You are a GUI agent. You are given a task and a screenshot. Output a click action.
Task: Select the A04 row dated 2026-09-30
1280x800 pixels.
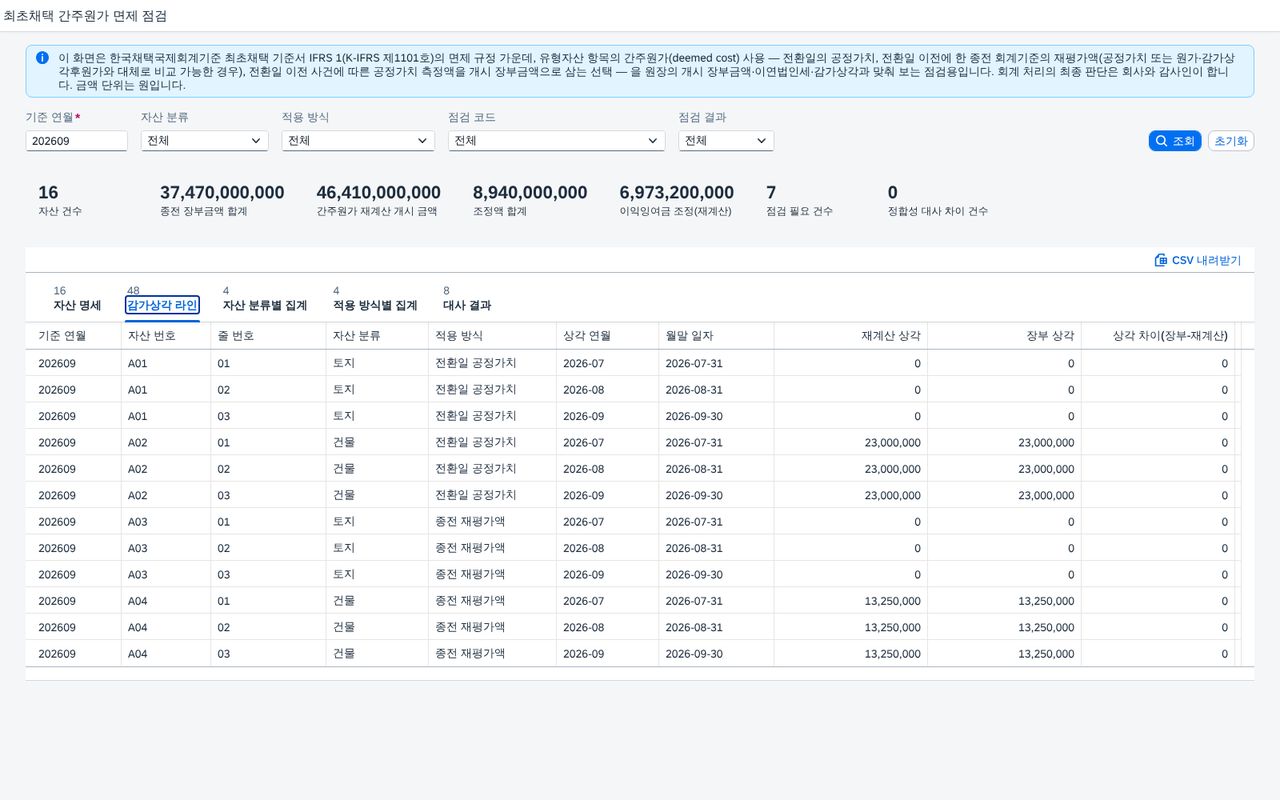(x=630, y=653)
